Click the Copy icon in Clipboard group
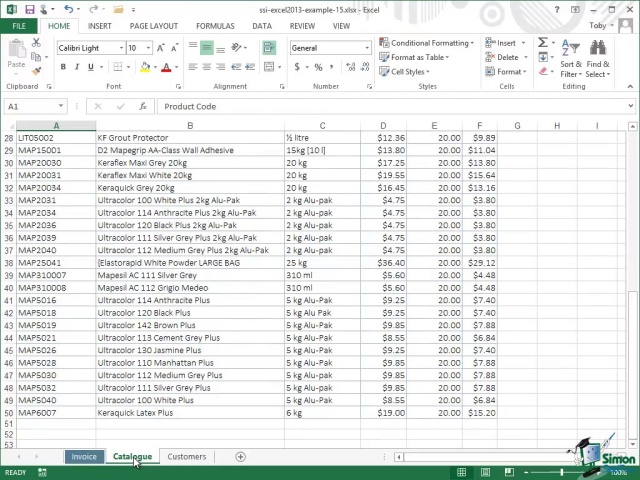Image resolution: width=640 pixels, height=480 pixels. (36, 57)
